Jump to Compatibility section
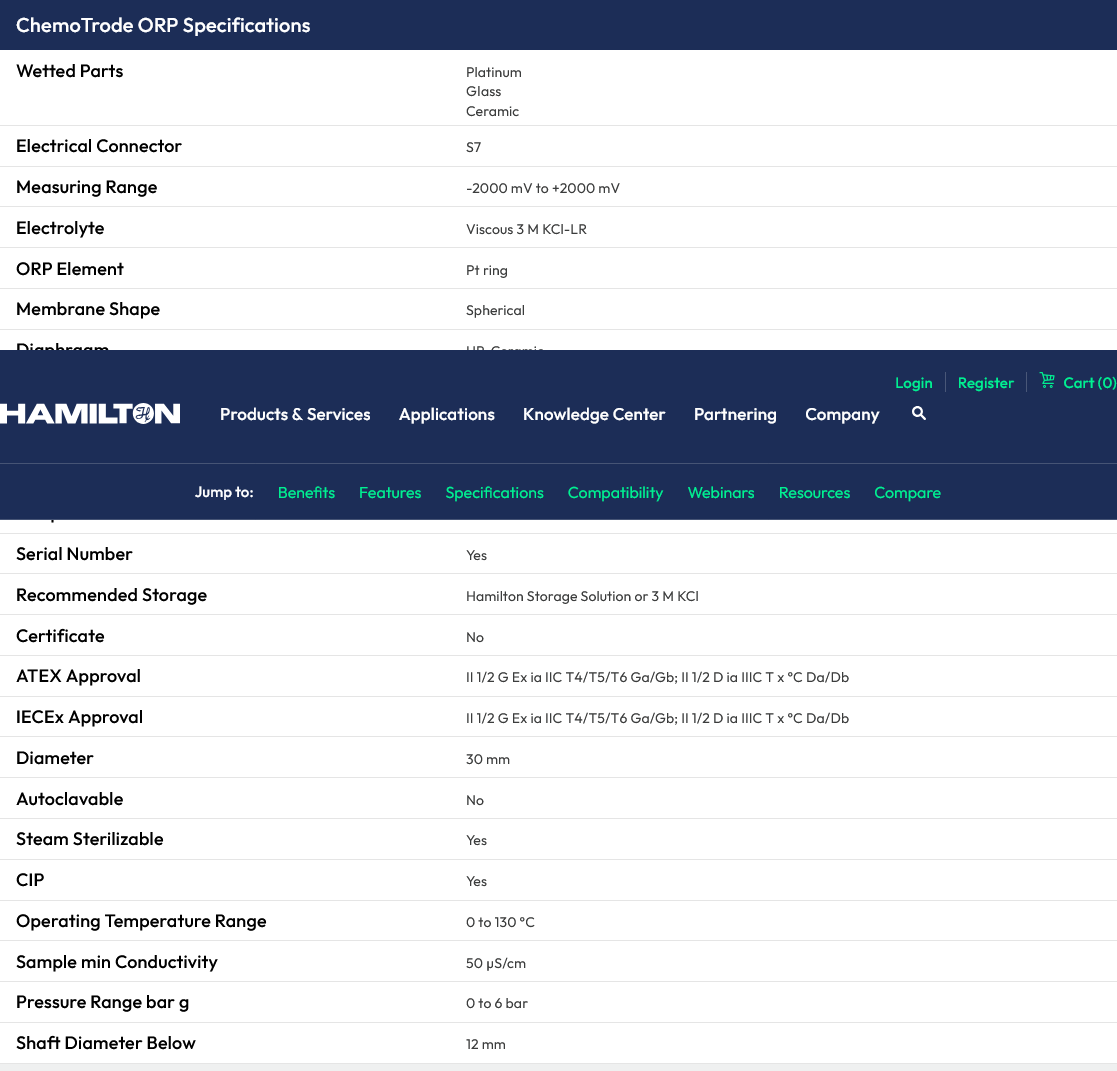Image resolution: width=1117 pixels, height=1071 pixels. (x=615, y=492)
